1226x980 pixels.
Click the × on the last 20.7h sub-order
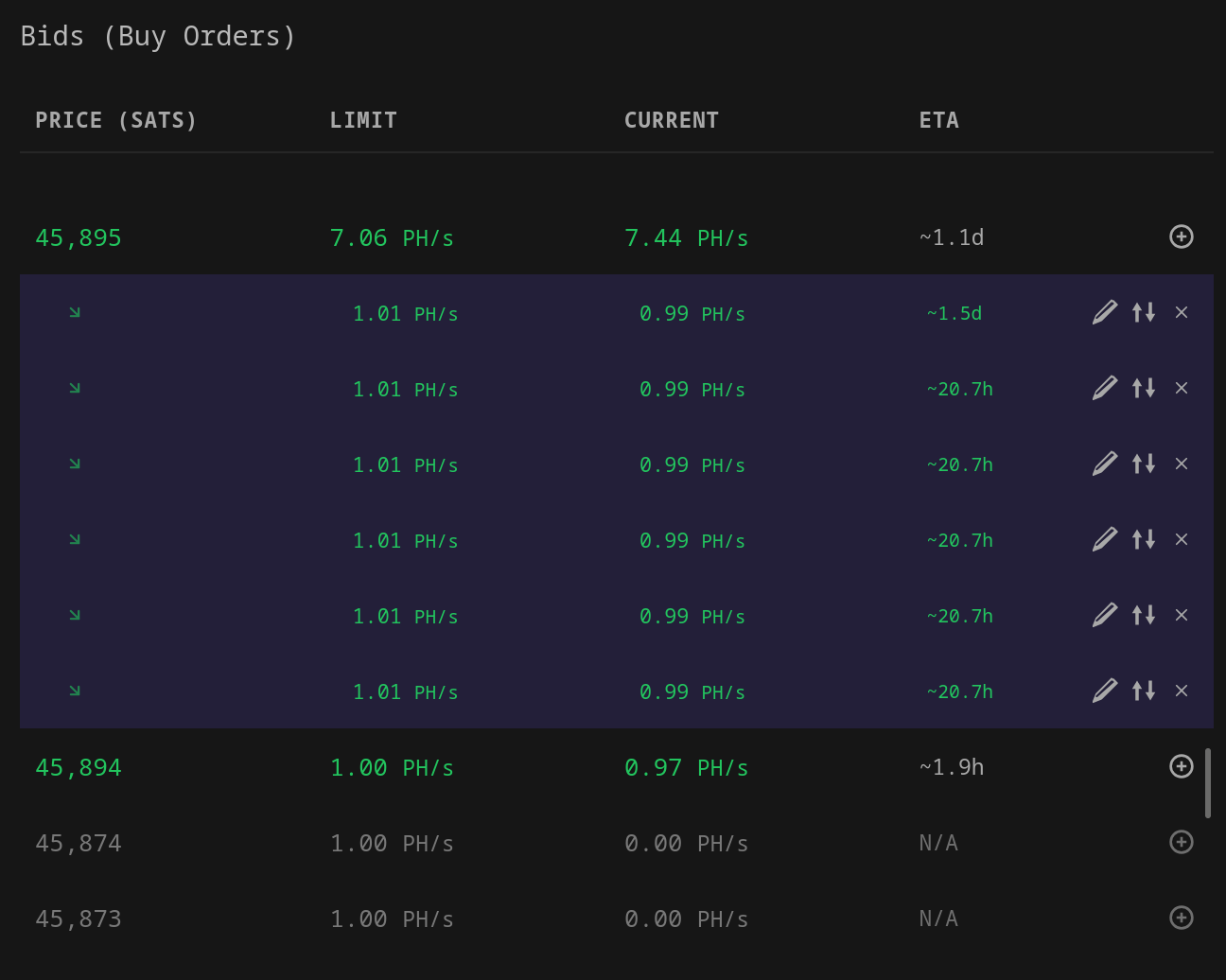pyautogui.click(x=1182, y=691)
